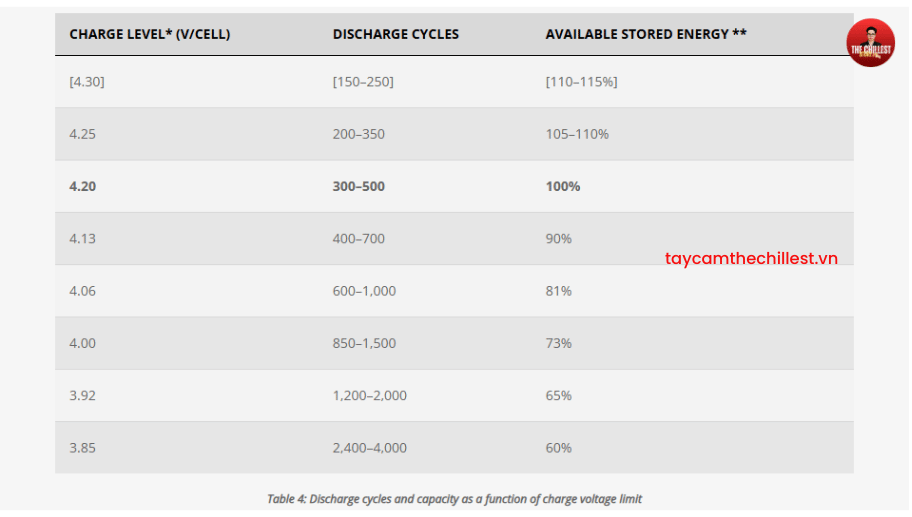Click the bold 100% energy cell
This screenshot has height=517, width=912.
point(563,186)
